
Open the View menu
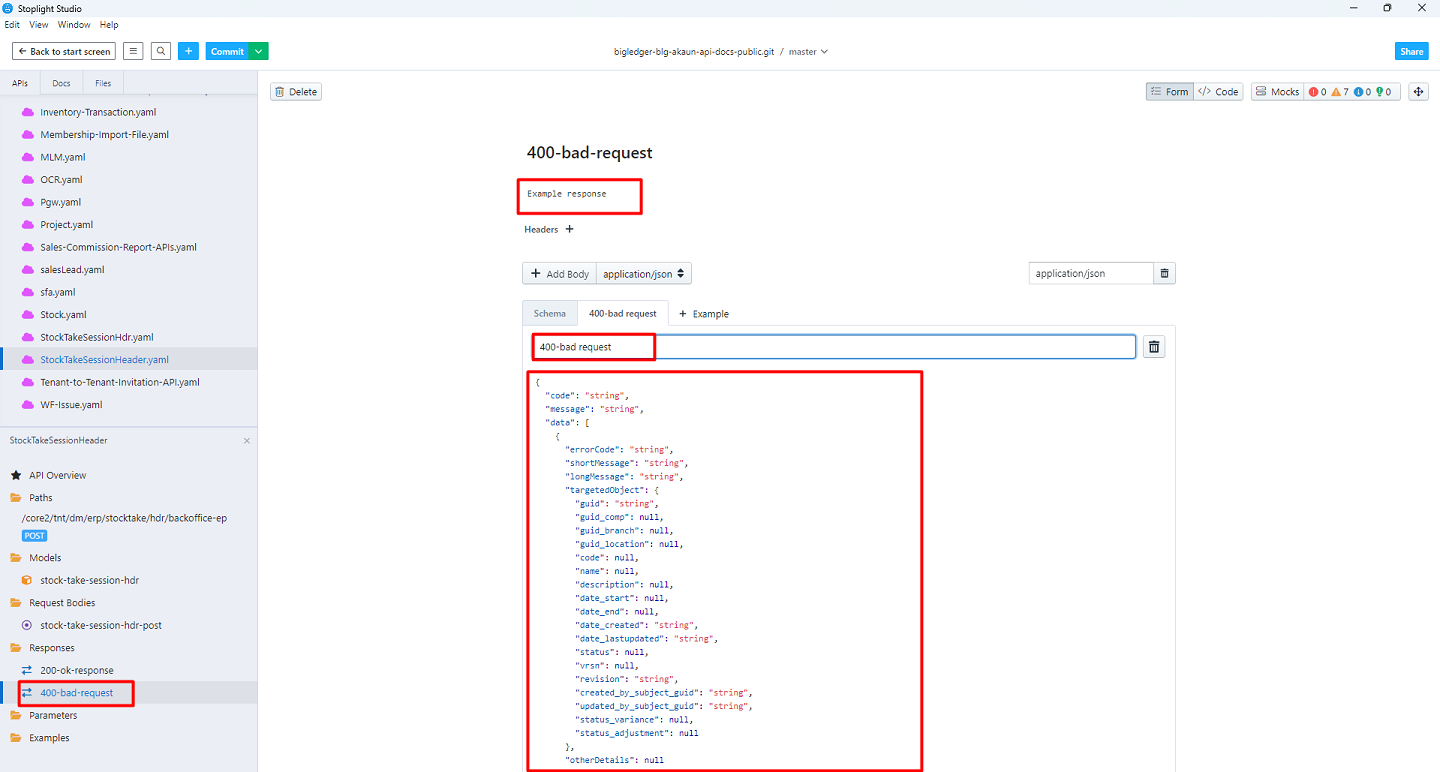(39, 25)
